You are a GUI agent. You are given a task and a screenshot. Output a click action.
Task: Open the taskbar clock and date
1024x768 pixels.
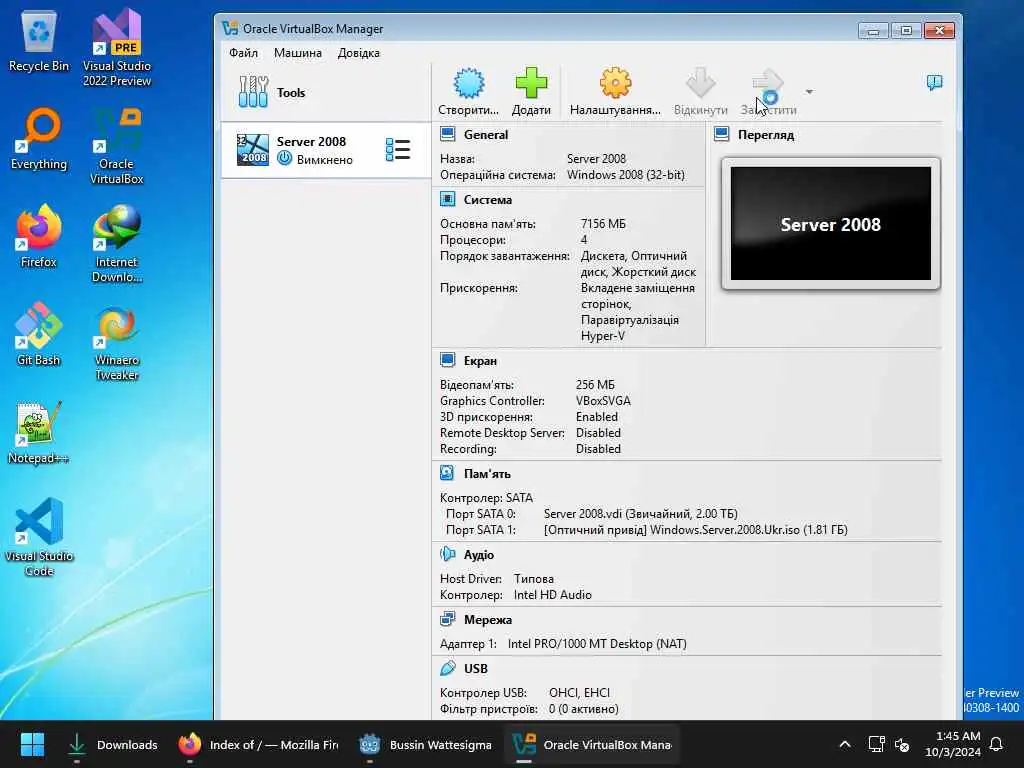(x=953, y=744)
